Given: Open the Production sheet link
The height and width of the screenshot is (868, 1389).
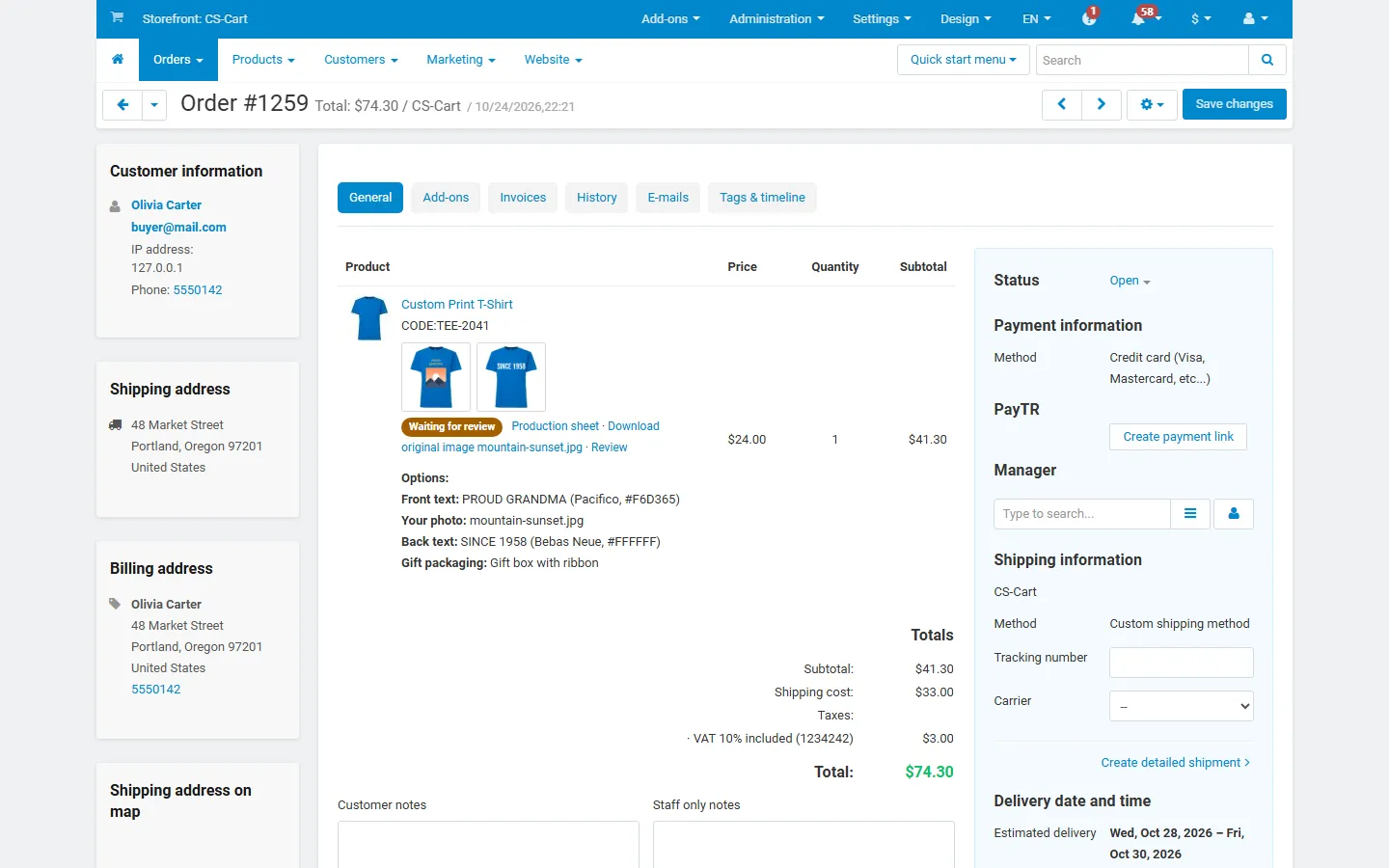Looking at the screenshot, I should (555, 426).
